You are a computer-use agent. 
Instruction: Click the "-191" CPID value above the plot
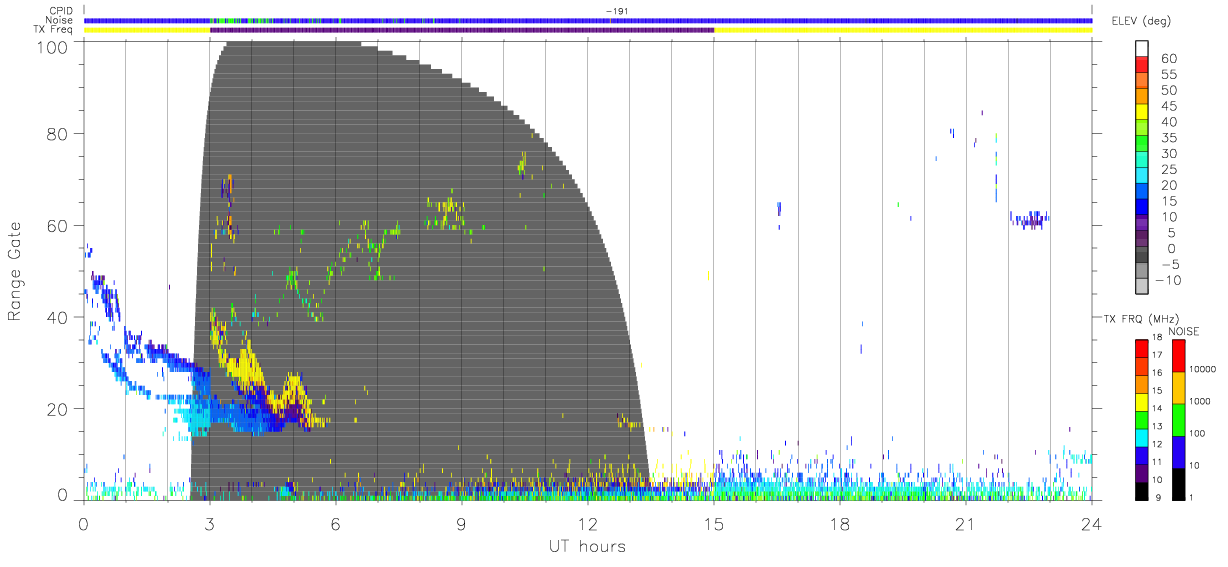coord(616,11)
